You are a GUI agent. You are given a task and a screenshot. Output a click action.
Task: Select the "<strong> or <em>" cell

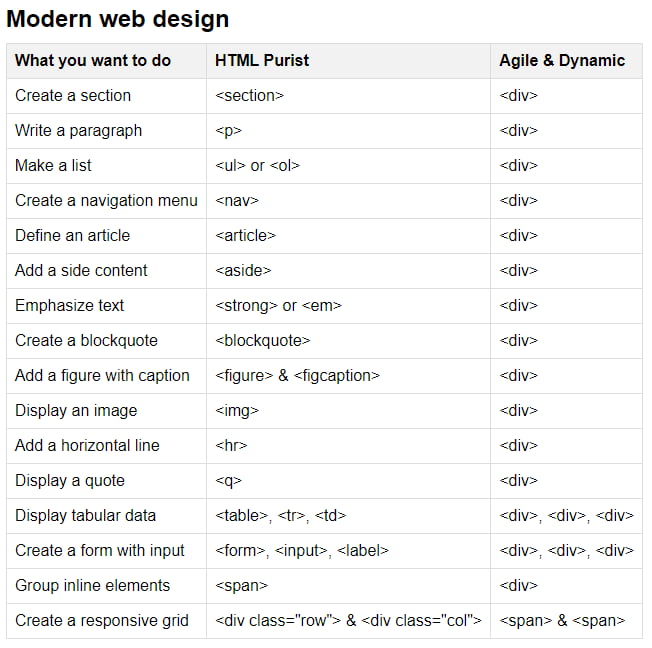(x=278, y=305)
